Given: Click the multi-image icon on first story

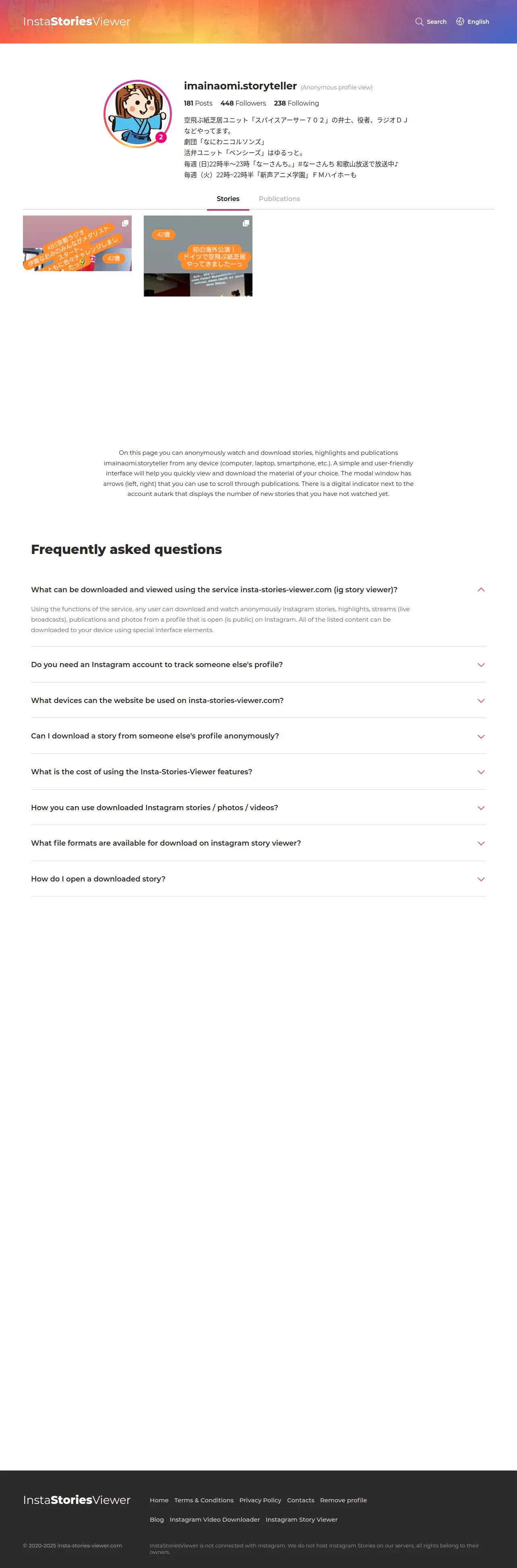Looking at the screenshot, I should pos(125,223).
